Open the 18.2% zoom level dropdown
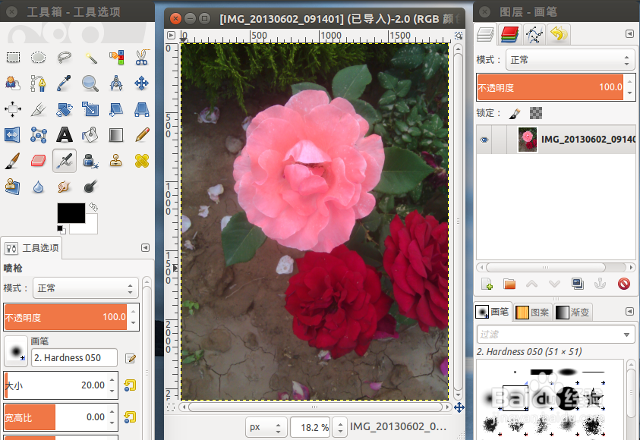This screenshot has height=440, width=640. (340, 427)
